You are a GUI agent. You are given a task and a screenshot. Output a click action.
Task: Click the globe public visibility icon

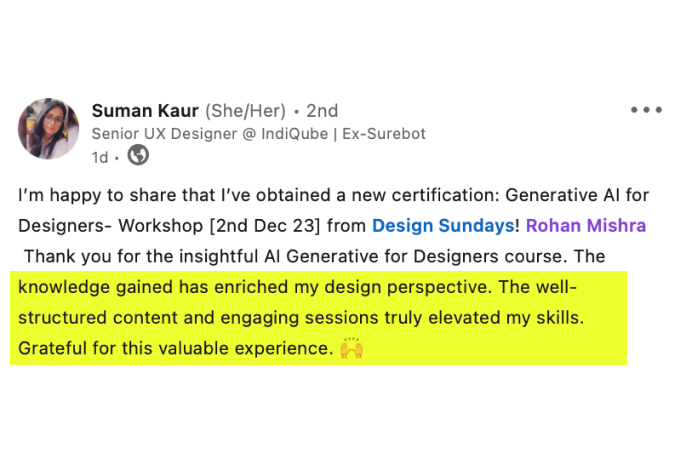[x=139, y=155]
